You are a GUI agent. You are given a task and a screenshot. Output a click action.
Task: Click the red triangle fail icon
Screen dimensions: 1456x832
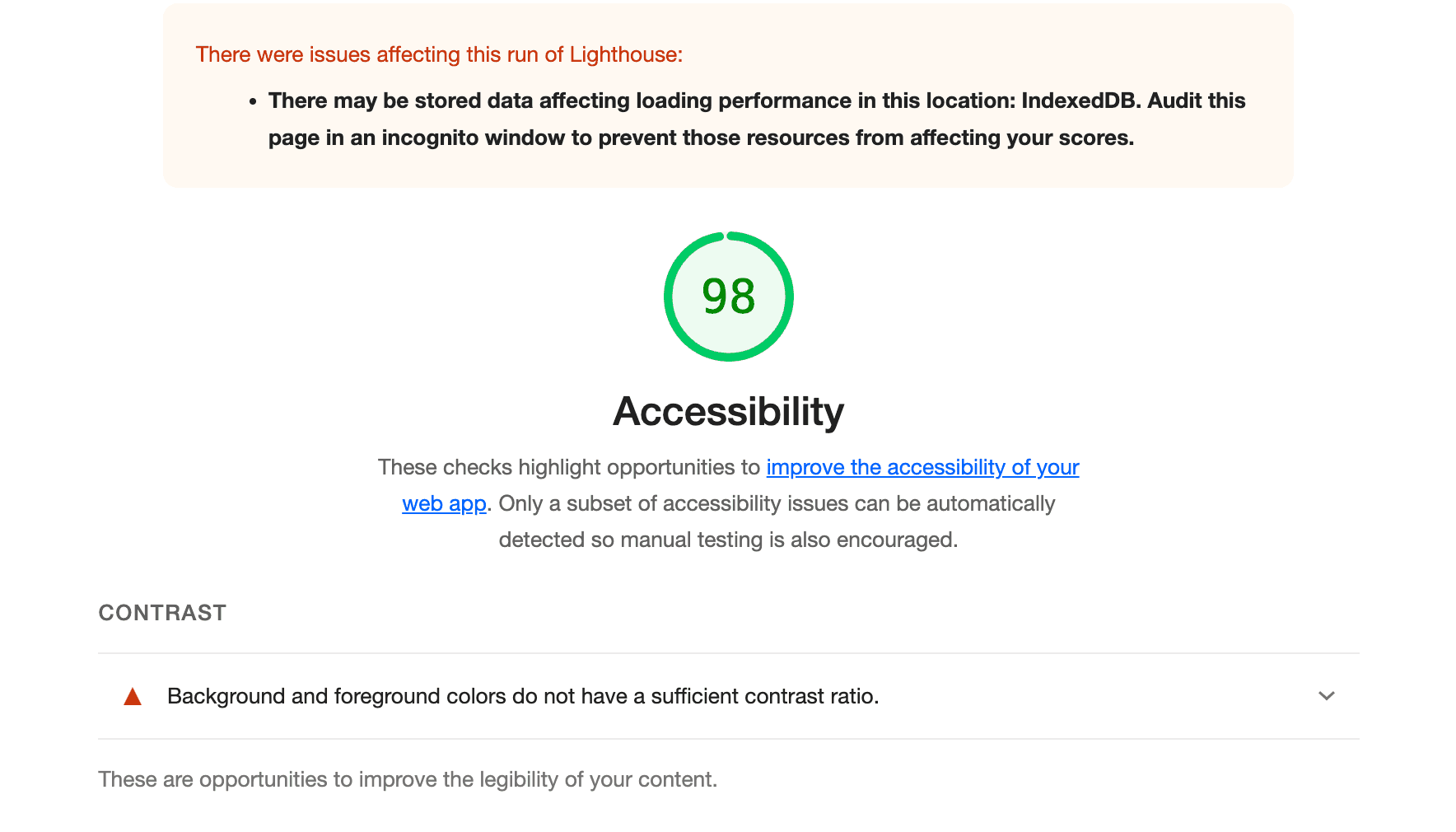133,697
